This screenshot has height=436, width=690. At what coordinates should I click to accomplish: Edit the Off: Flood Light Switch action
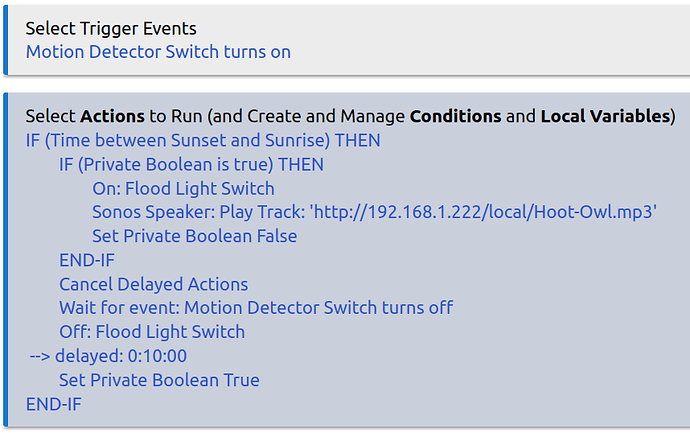152,332
